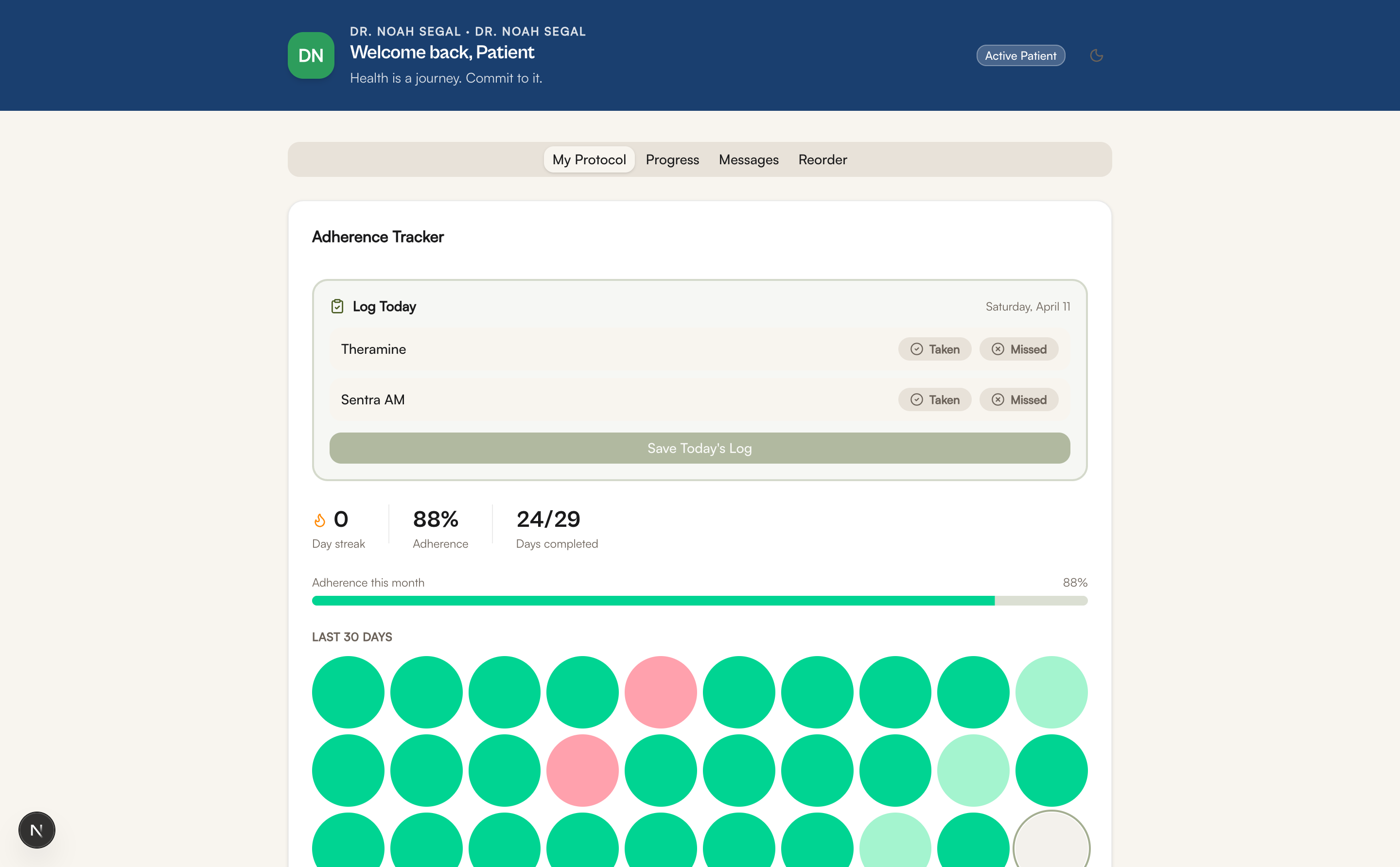1400x867 pixels.
Task: Mark Sentra AM as Taken
Action: tap(934, 399)
